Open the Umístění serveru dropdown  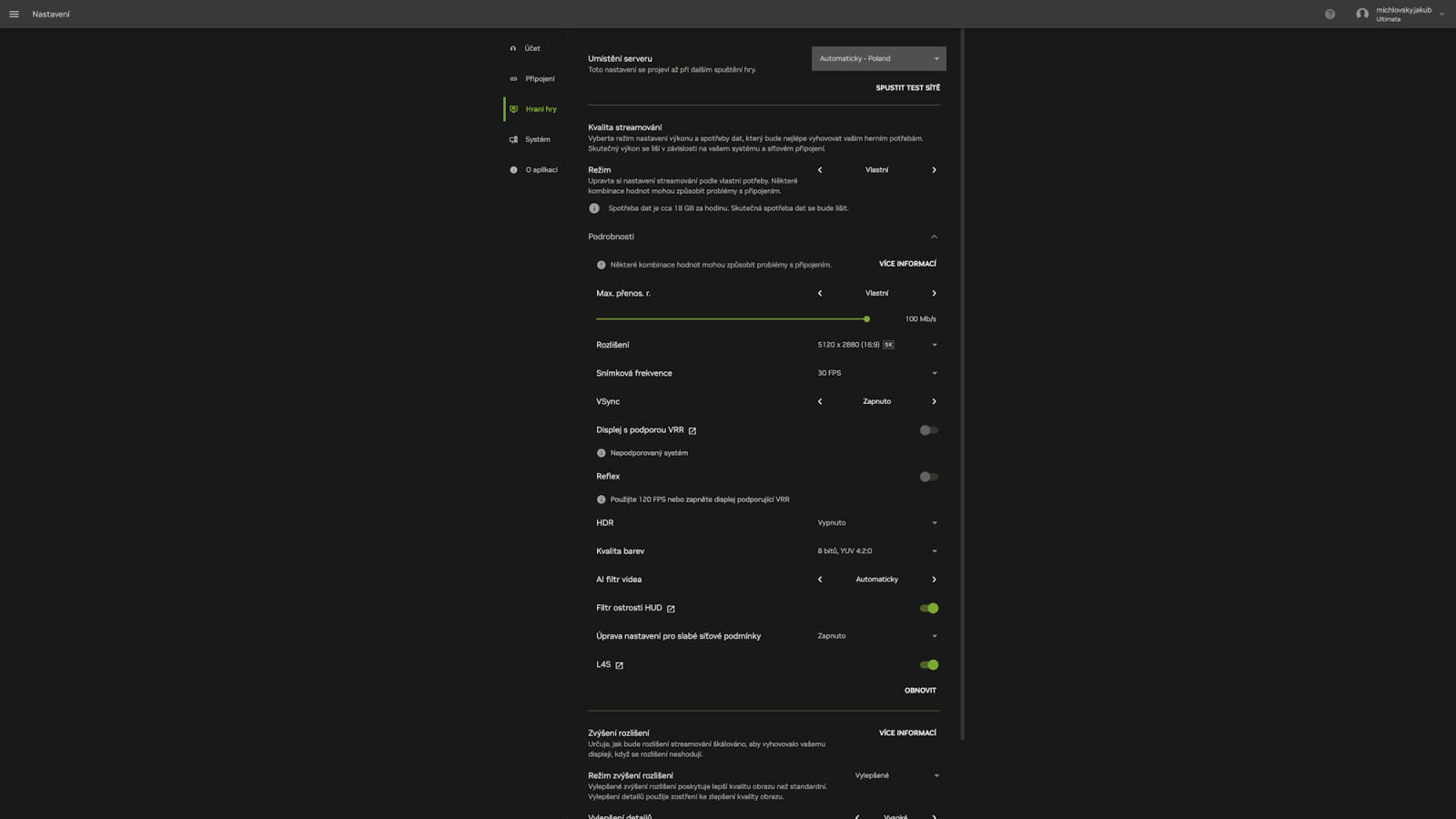tap(877, 58)
